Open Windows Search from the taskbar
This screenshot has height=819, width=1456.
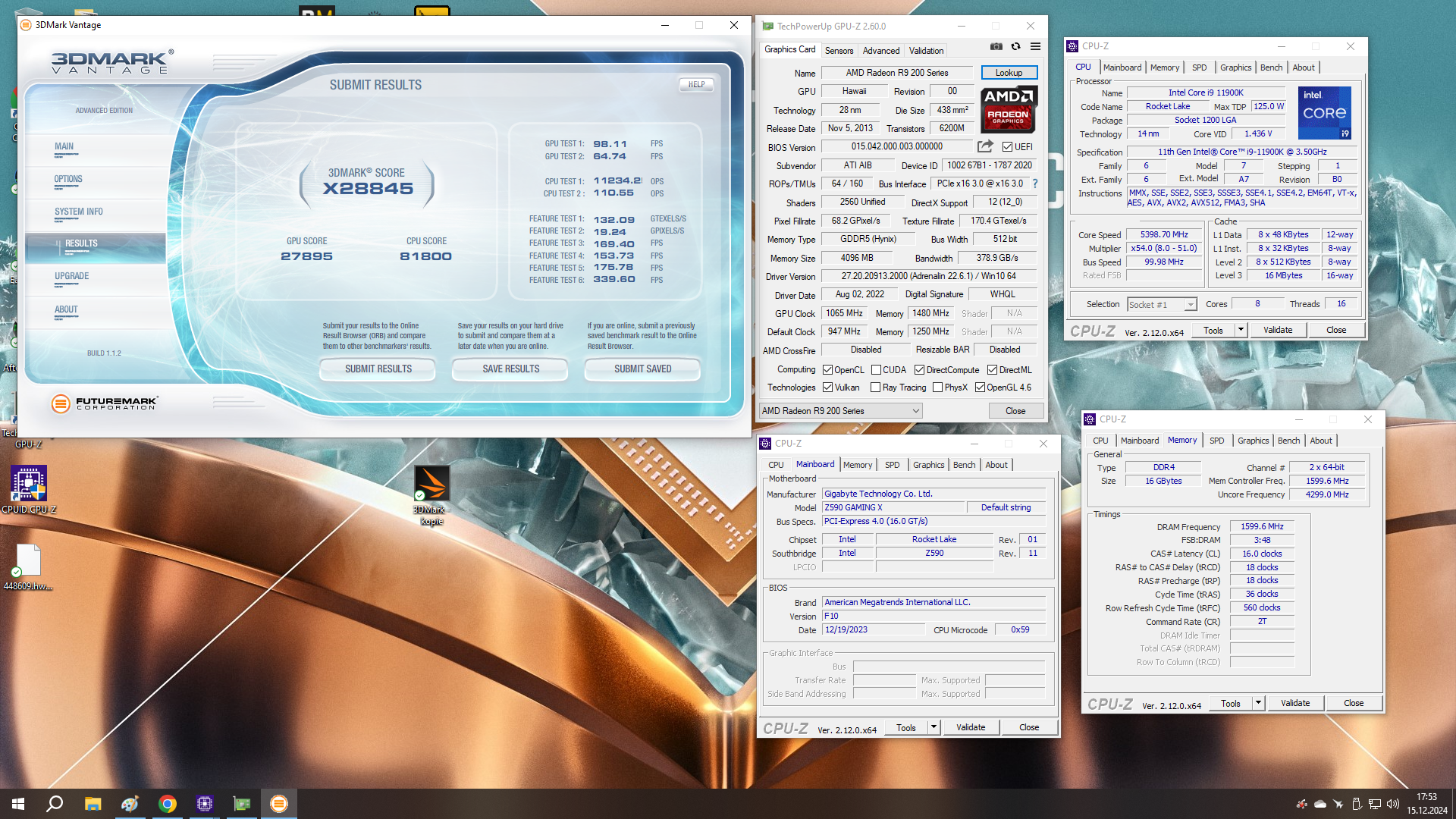pyautogui.click(x=55, y=804)
